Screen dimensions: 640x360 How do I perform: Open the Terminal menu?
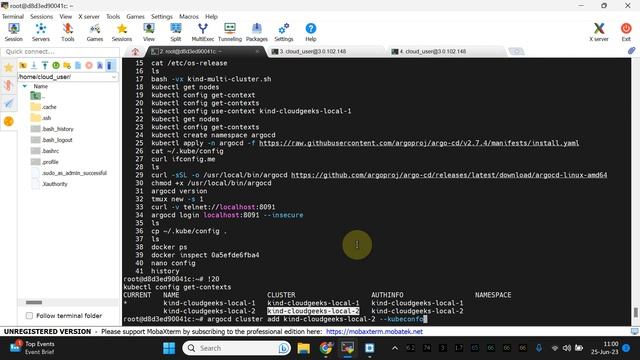pyautogui.click(x=13, y=16)
